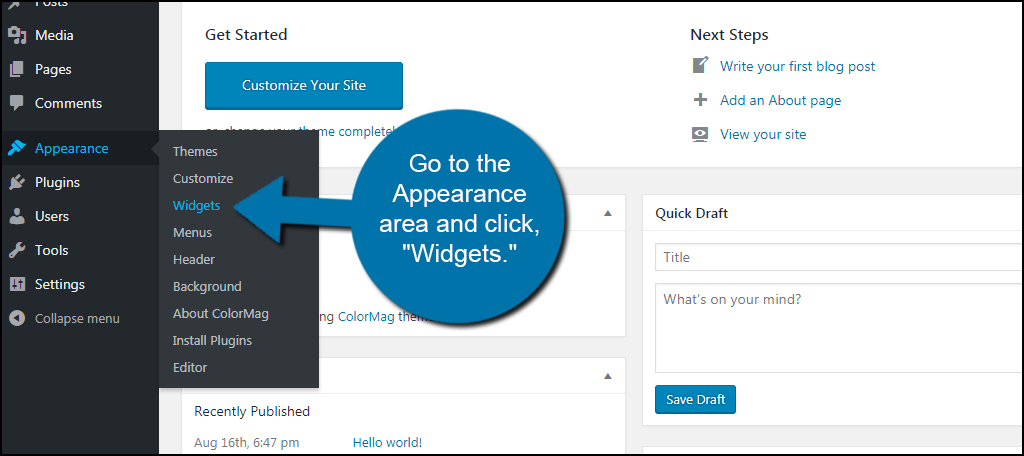Toggle the Activity panel collapse arrow
The image size is (1024, 456).
[607, 376]
